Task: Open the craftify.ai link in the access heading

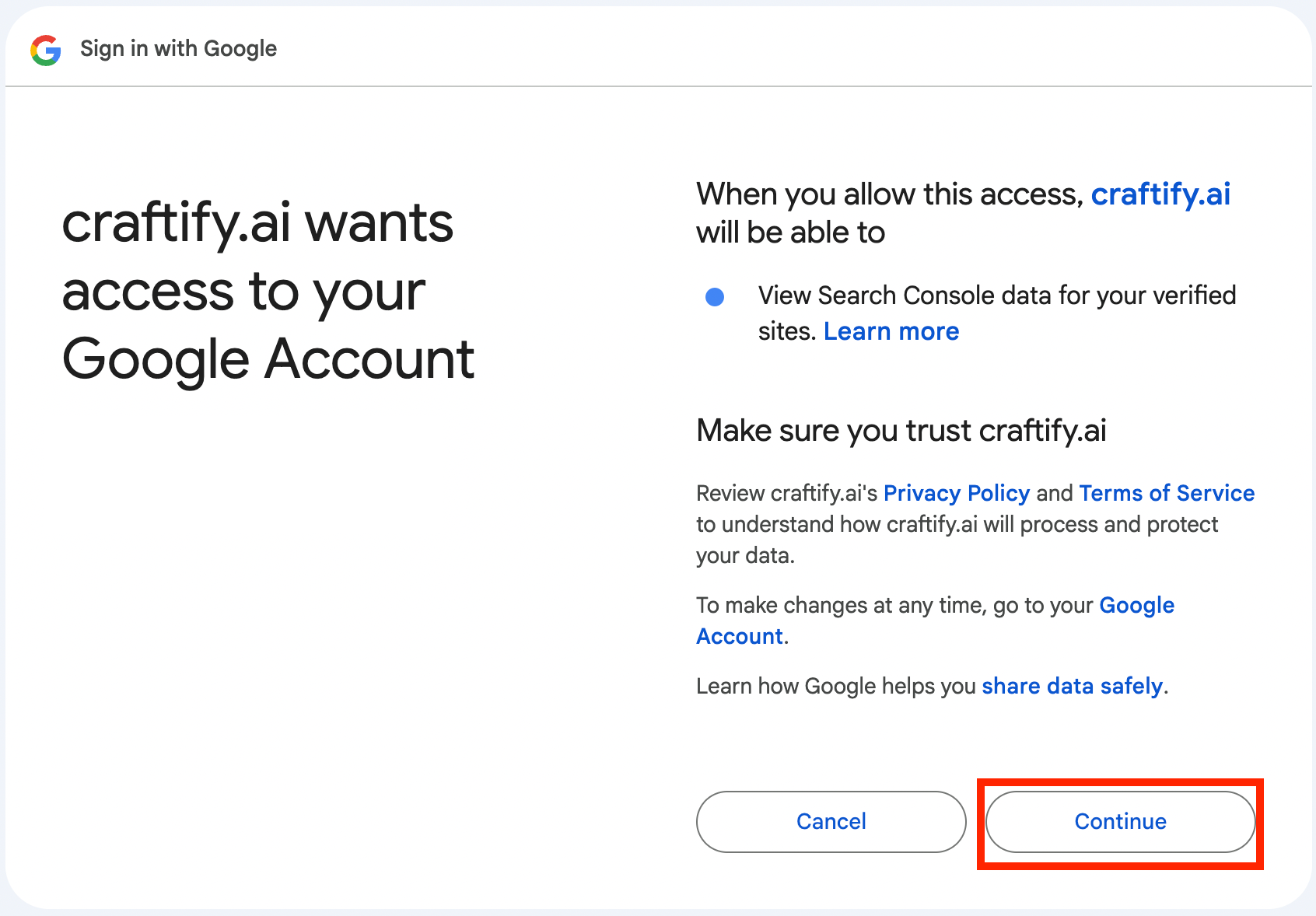Action: click(1160, 194)
